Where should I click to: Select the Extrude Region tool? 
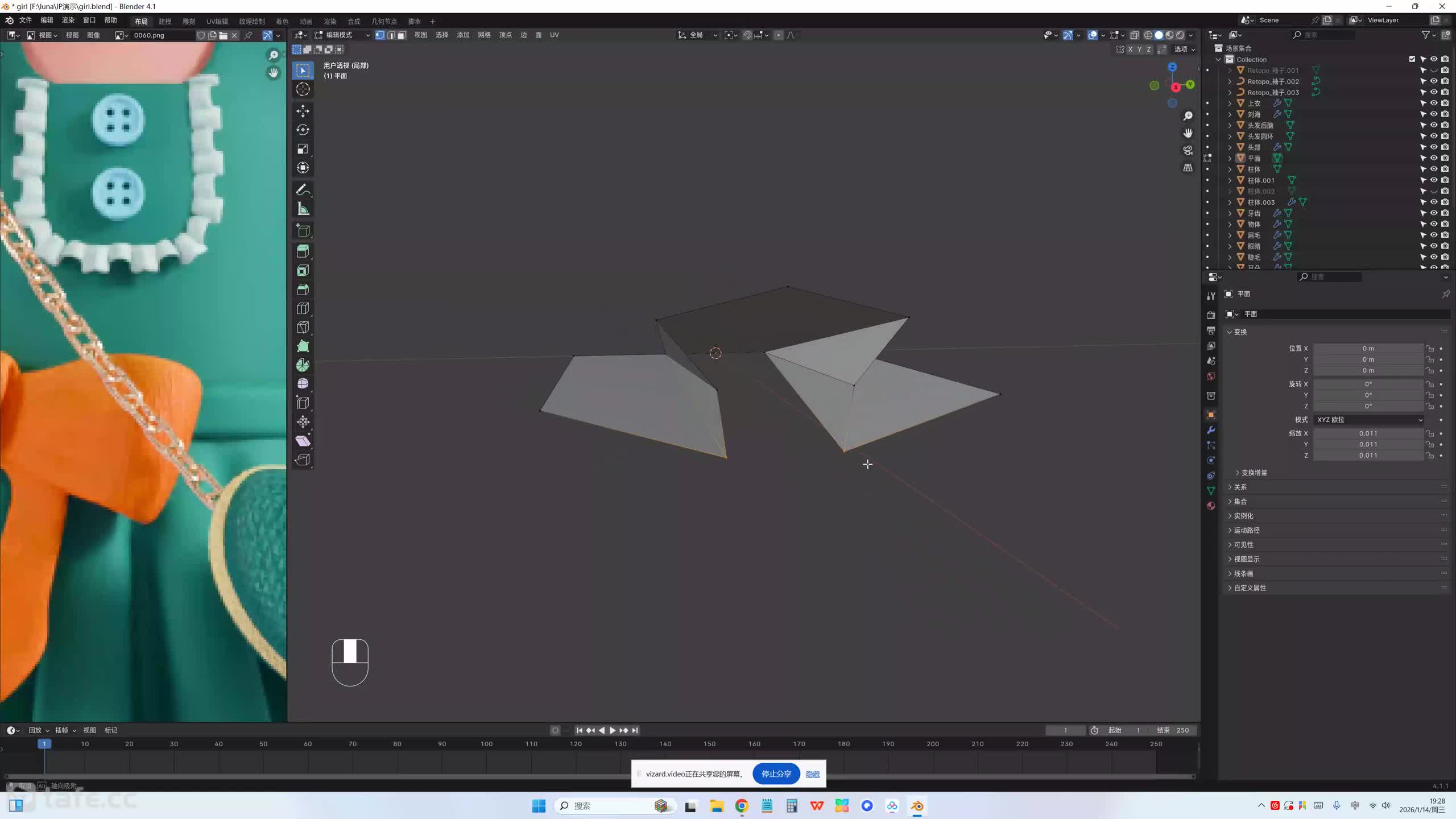coord(303,251)
